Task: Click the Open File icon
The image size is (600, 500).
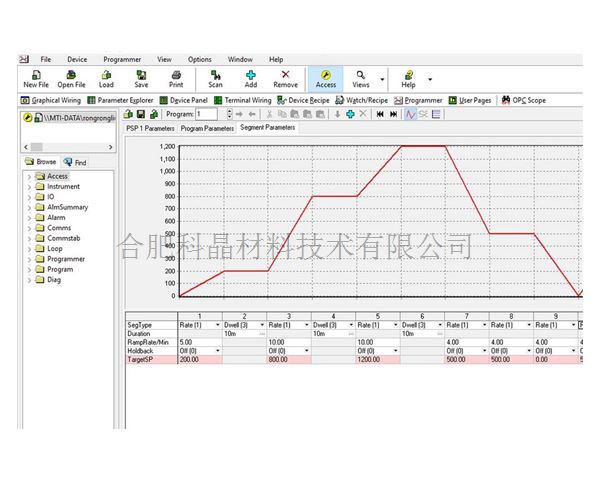Action: click(70, 75)
